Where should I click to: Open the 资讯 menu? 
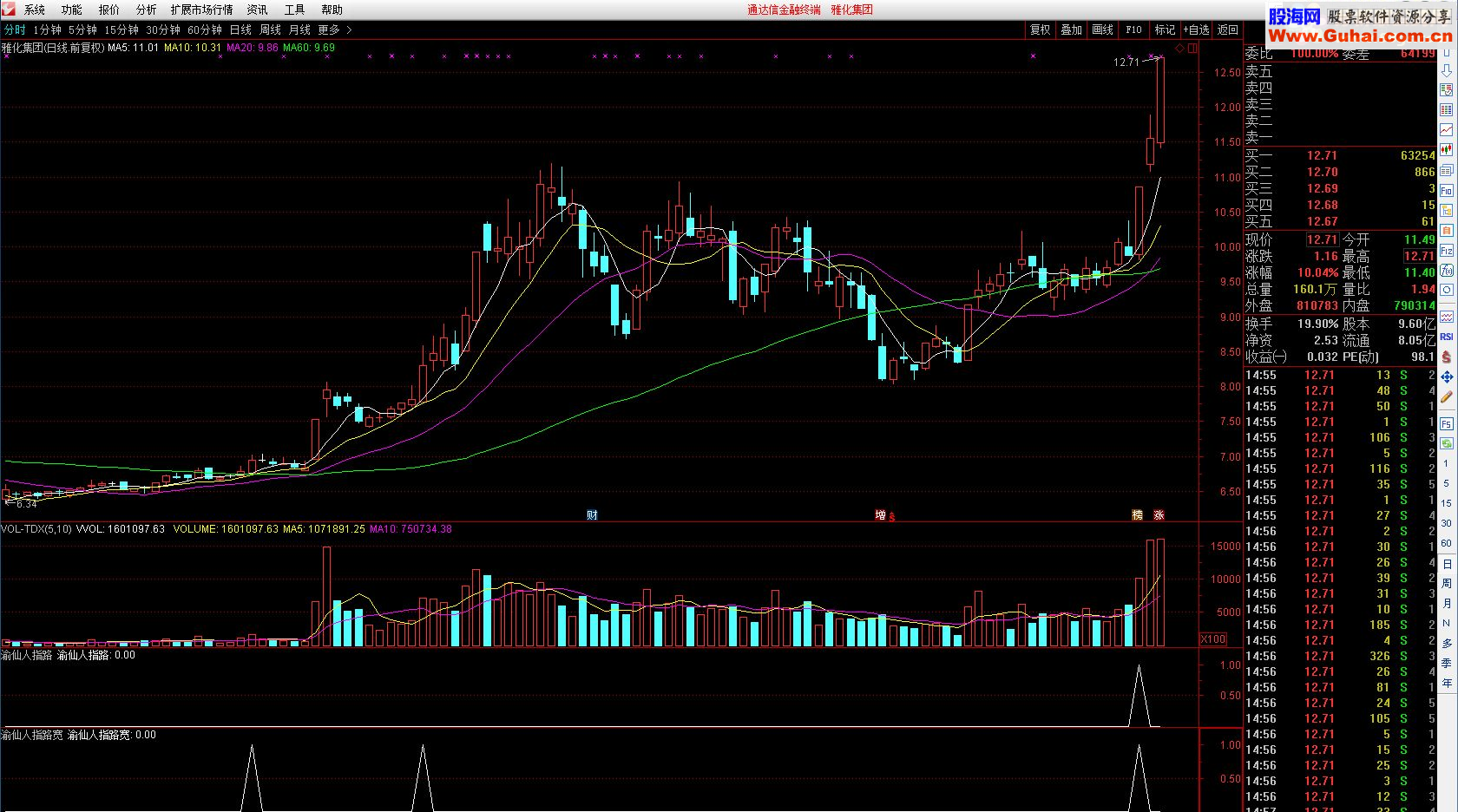point(258,10)
